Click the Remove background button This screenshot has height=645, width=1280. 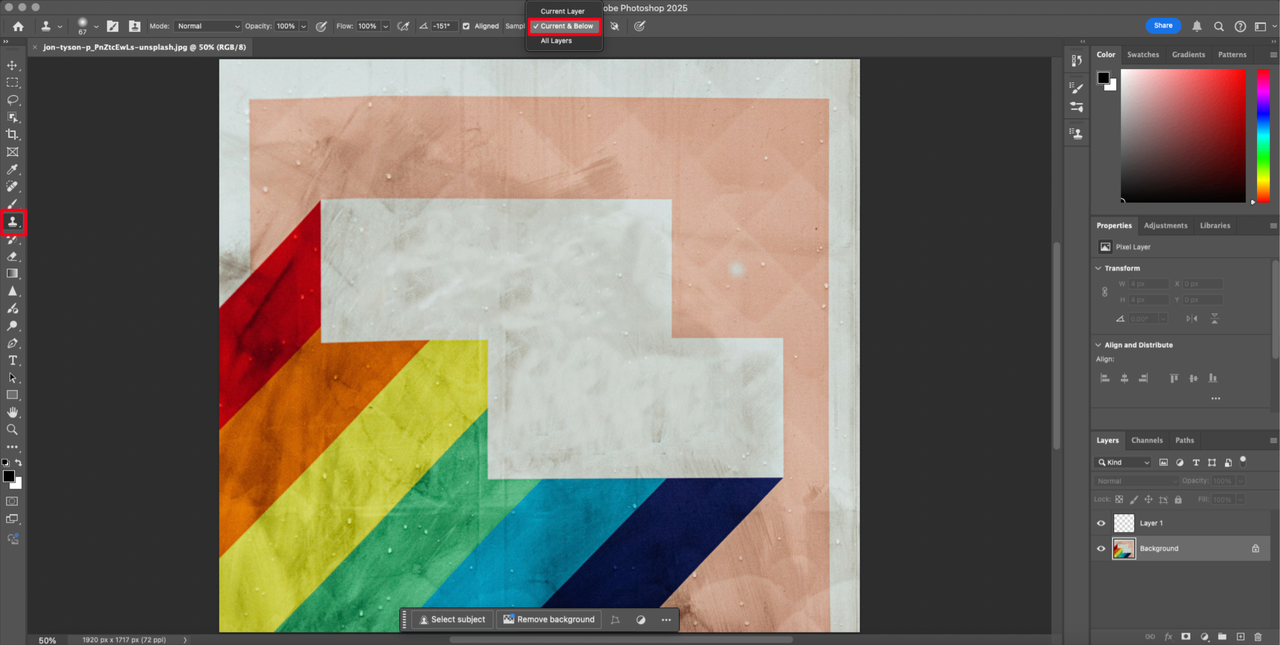(x=548, y=620)
